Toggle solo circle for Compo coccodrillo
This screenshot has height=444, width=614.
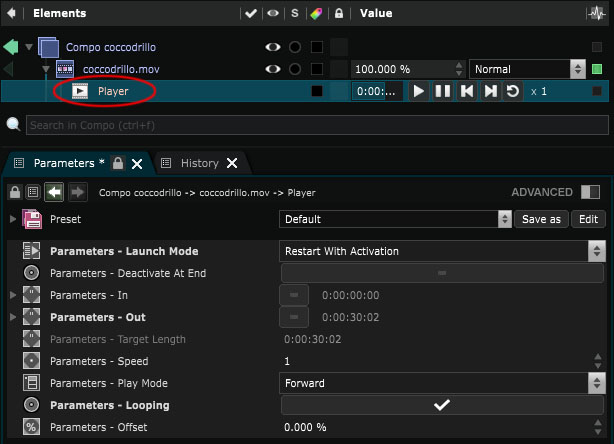click(x=295, y=47)
